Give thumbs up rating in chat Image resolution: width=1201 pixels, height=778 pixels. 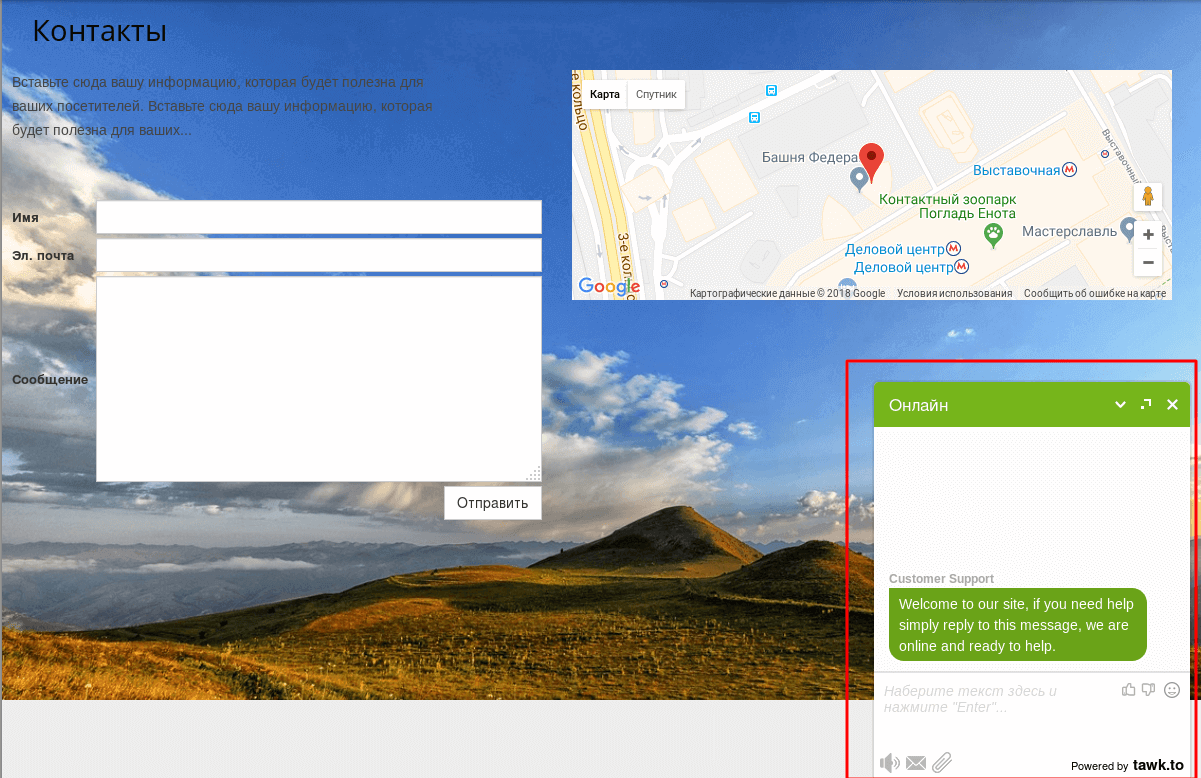1129,689
